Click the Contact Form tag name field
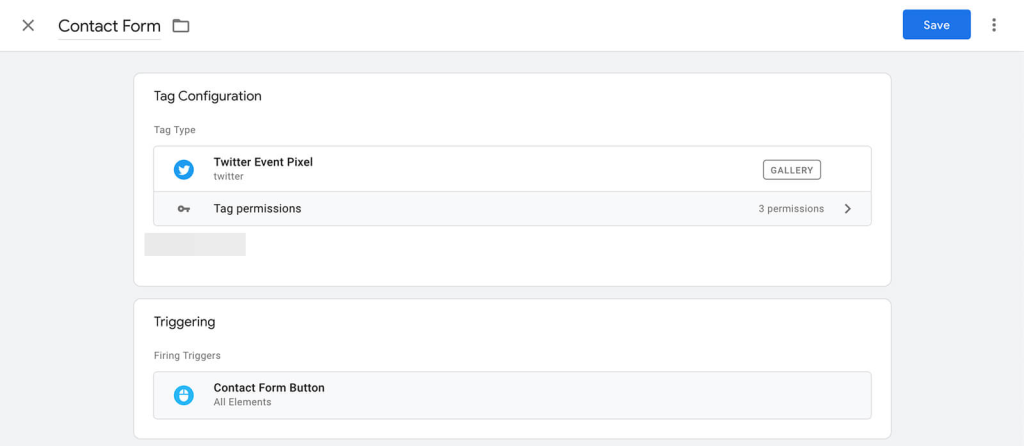The height and width of the screenshot is (446, 1024). [109, 26]
